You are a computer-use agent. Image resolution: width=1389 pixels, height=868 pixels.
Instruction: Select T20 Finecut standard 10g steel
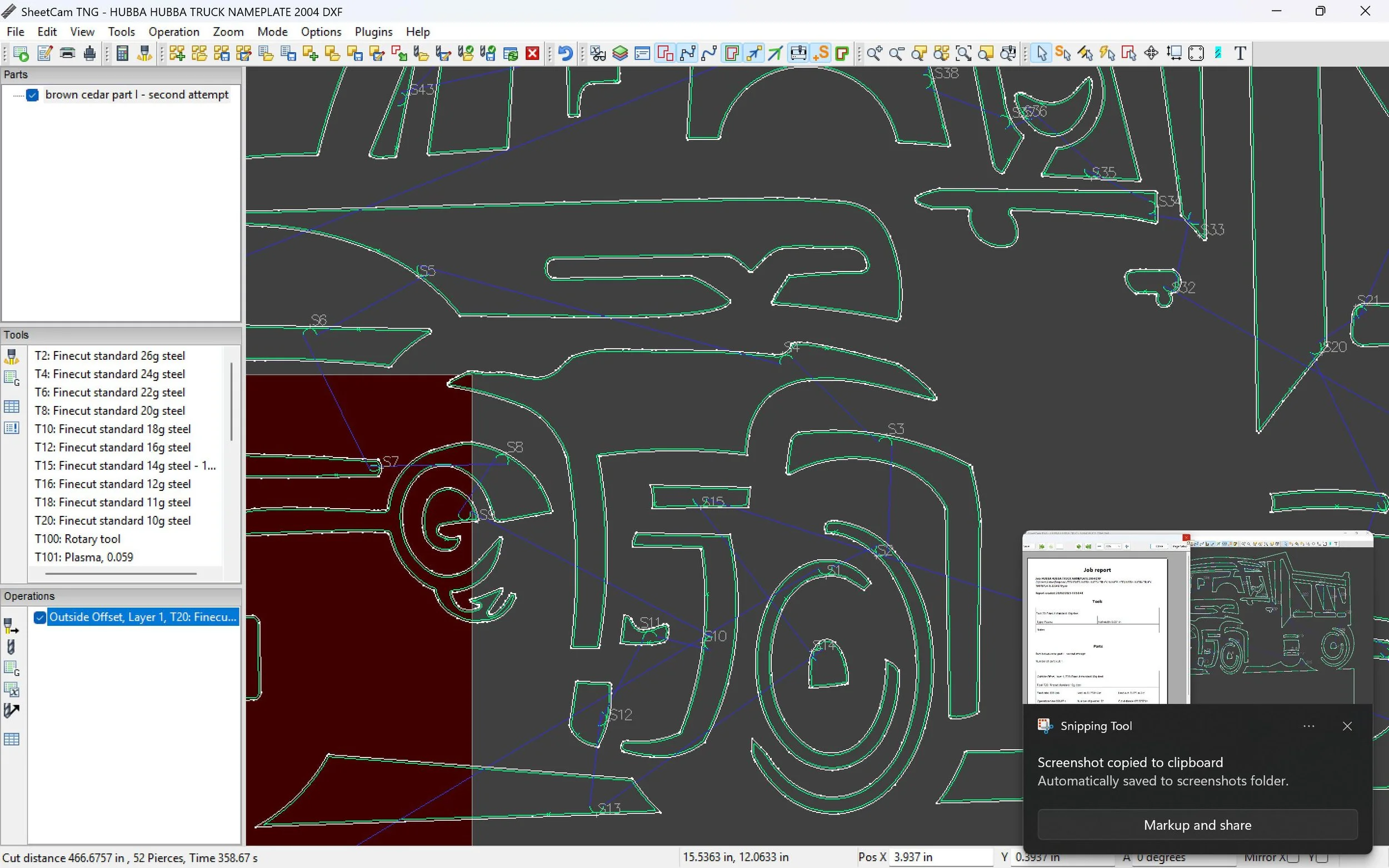point(113,521)
